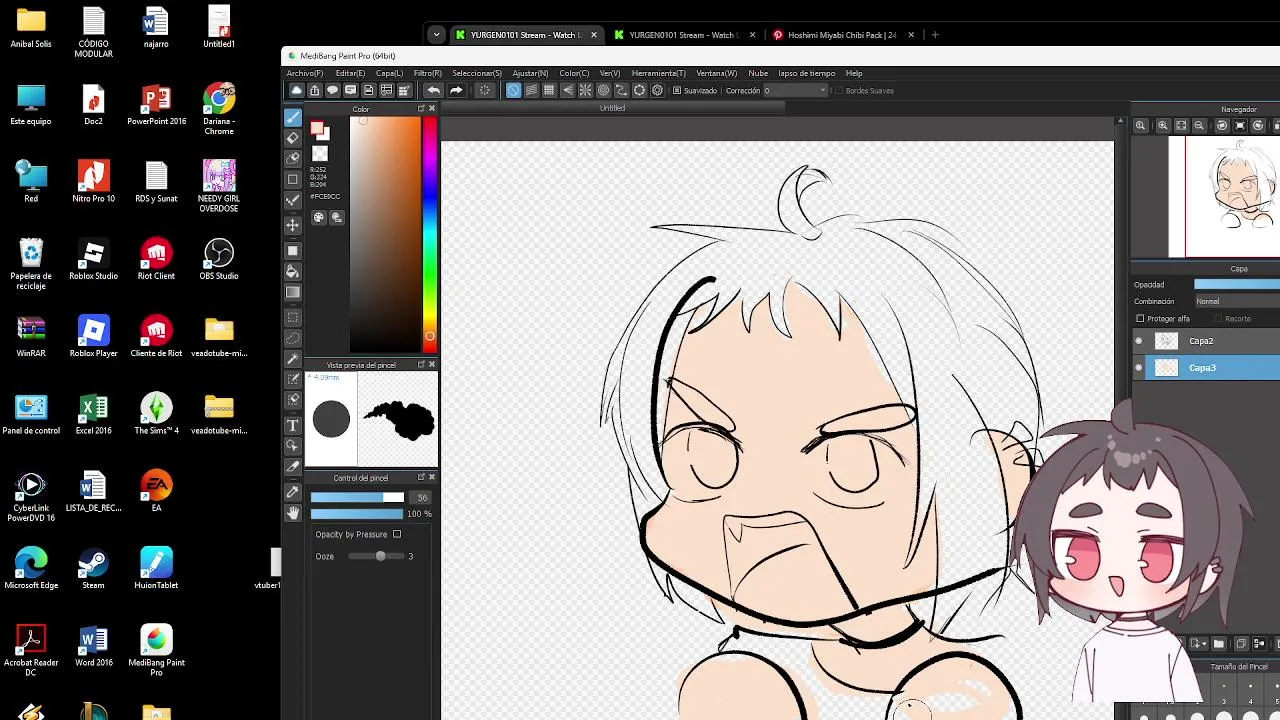Select the Untitled canvas tab
The image size is (1280, 720).
pyautogui.click(x=612, y=108)
